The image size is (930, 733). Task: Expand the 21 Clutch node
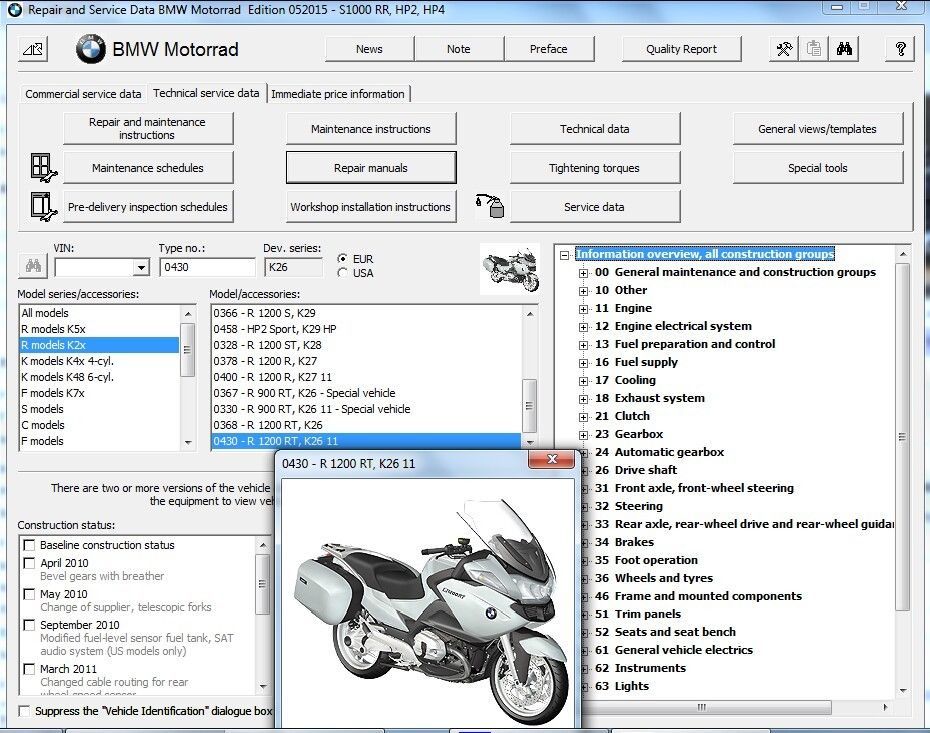click(x=584, y=416)
